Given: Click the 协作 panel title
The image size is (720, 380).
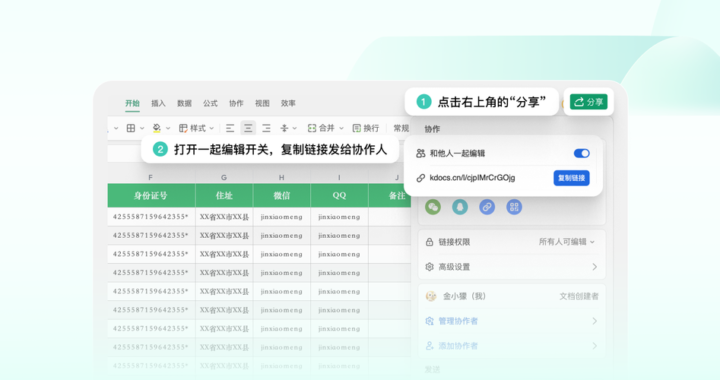Looking at the screenshot, I should (x=432, y=129).
